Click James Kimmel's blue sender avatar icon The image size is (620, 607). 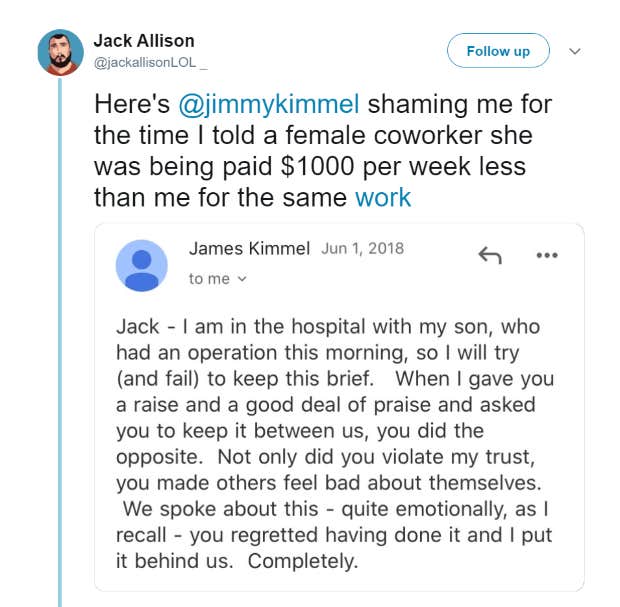[141, 265]
